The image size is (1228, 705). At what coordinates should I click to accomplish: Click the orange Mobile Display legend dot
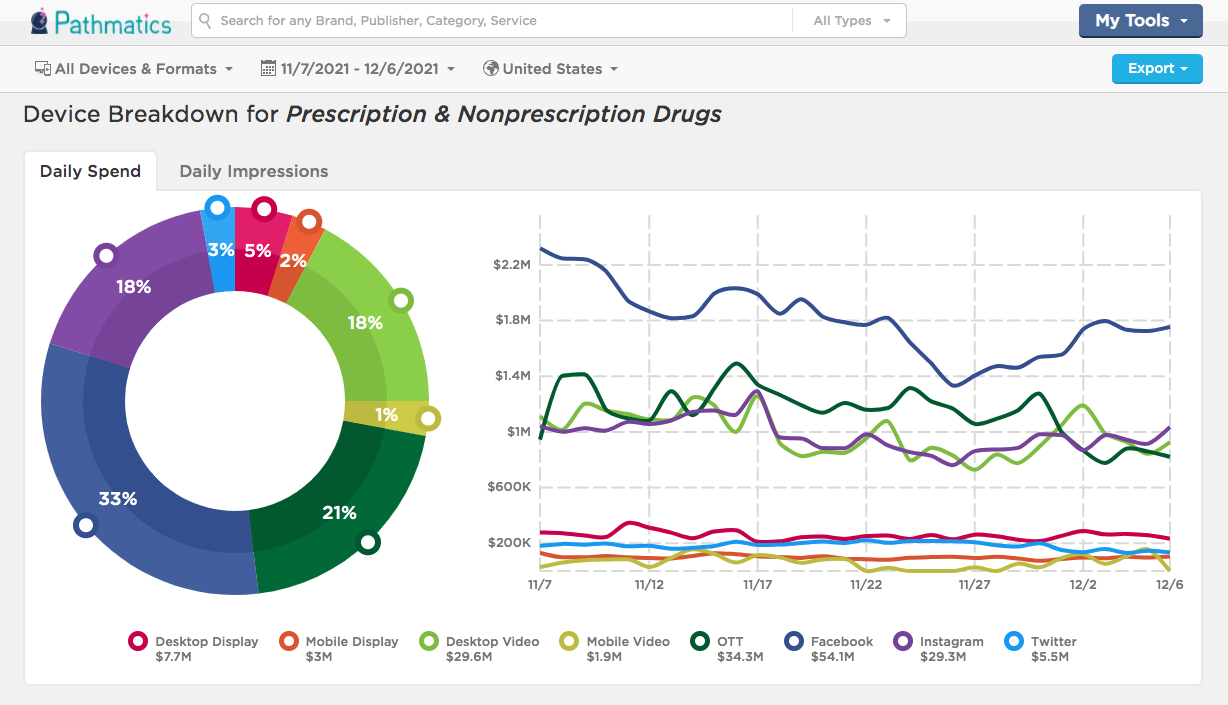pos(291,641)
